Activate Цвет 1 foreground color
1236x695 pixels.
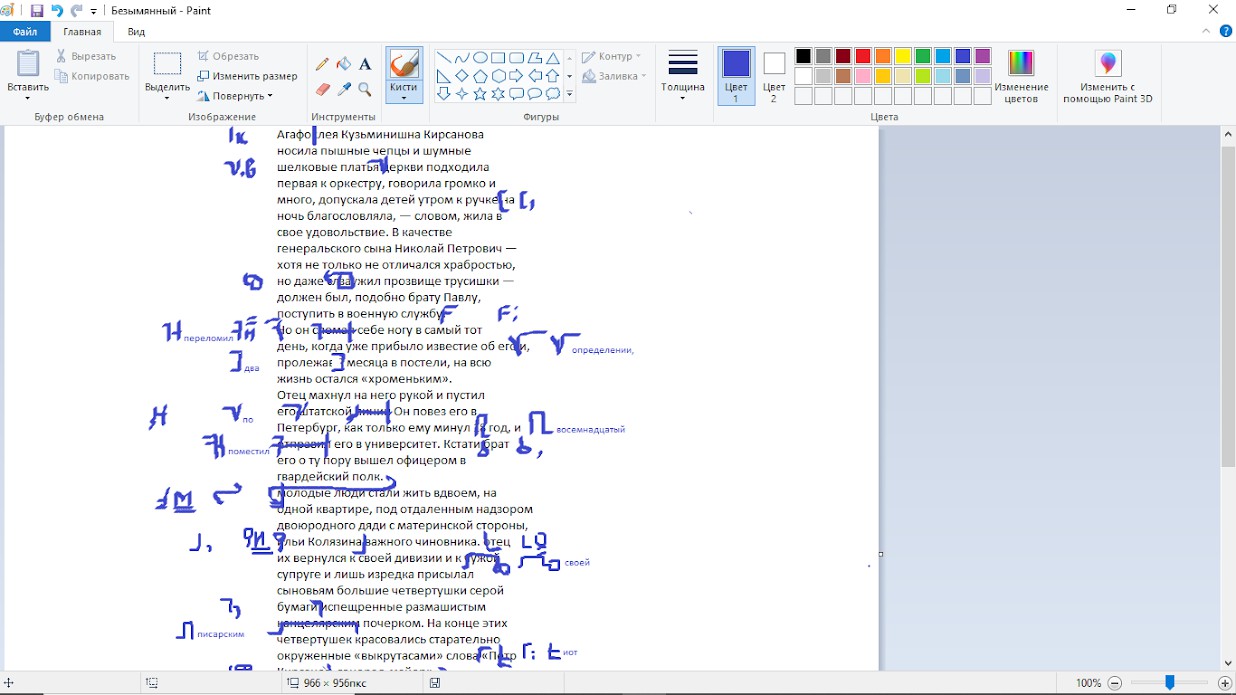tap(736, 75)
